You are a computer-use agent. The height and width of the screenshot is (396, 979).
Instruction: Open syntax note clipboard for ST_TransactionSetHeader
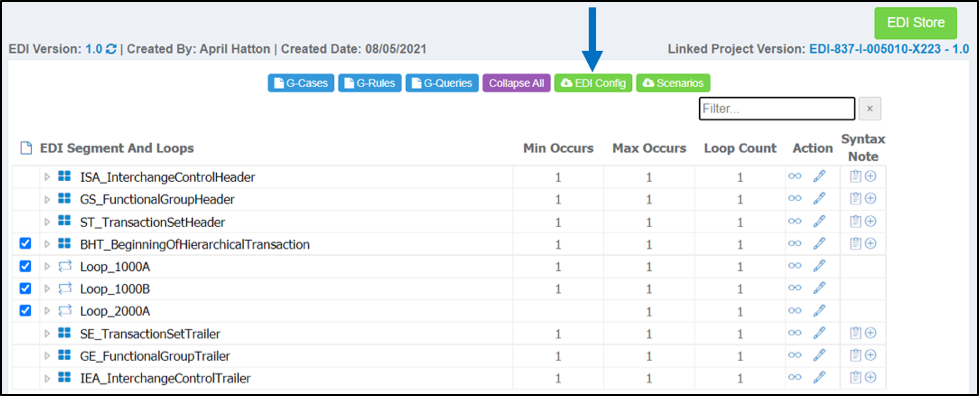[855, 221]
